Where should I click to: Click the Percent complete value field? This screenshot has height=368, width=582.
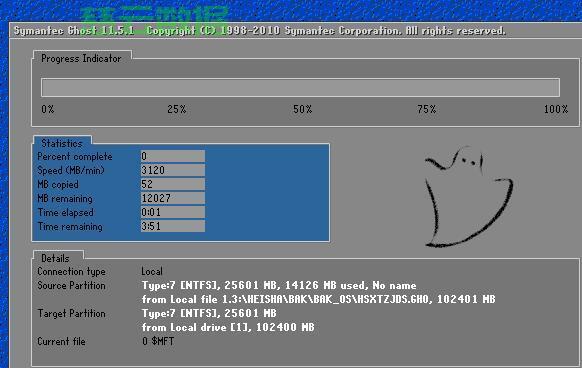tap(173, 156)
